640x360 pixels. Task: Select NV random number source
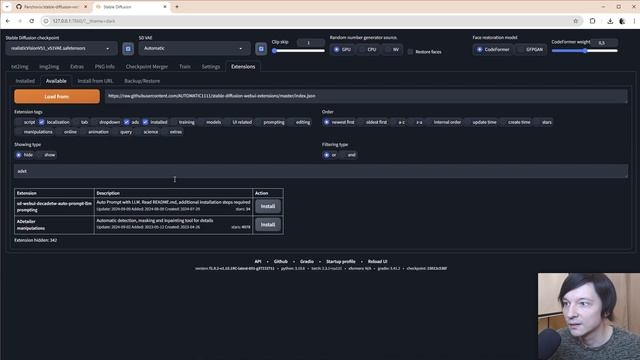pyautogui.click(x=392, y=49)
